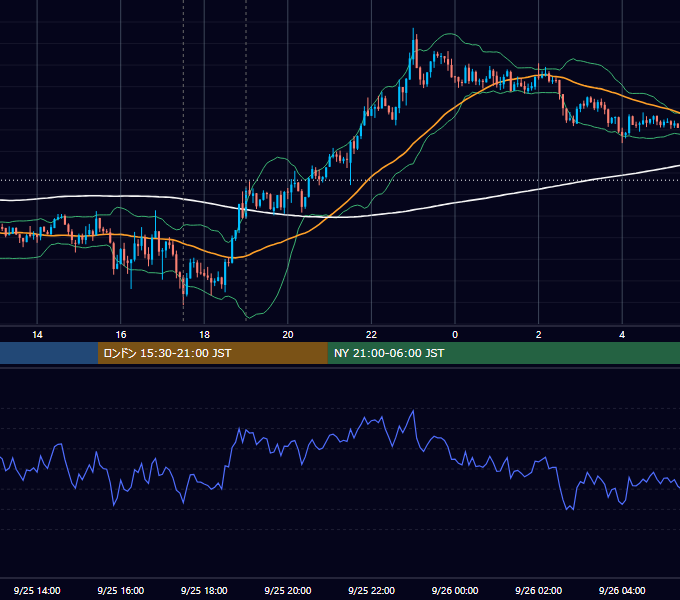Click the 9/25 16:00 time label

(x=121, y=590)
